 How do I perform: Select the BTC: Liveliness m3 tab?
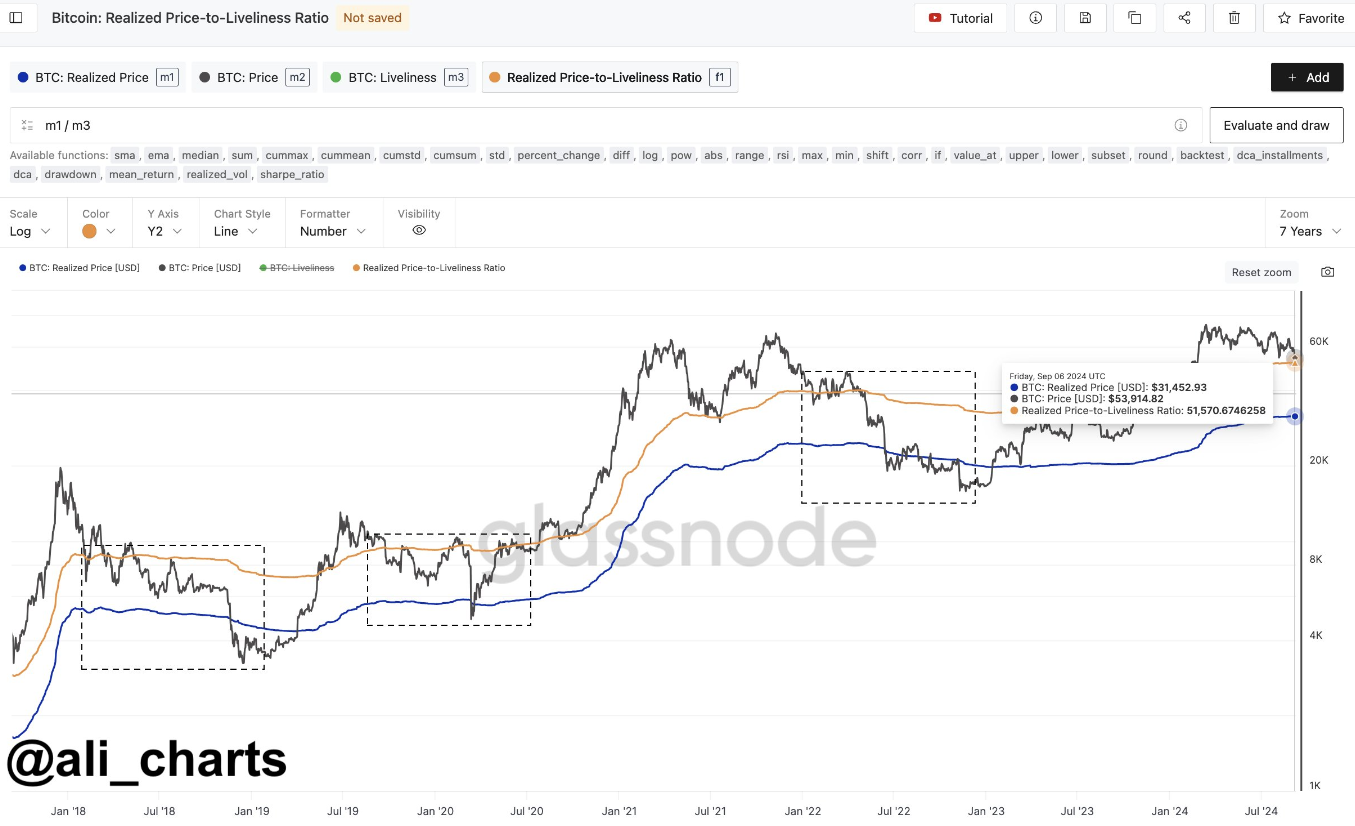coord(398,77)
